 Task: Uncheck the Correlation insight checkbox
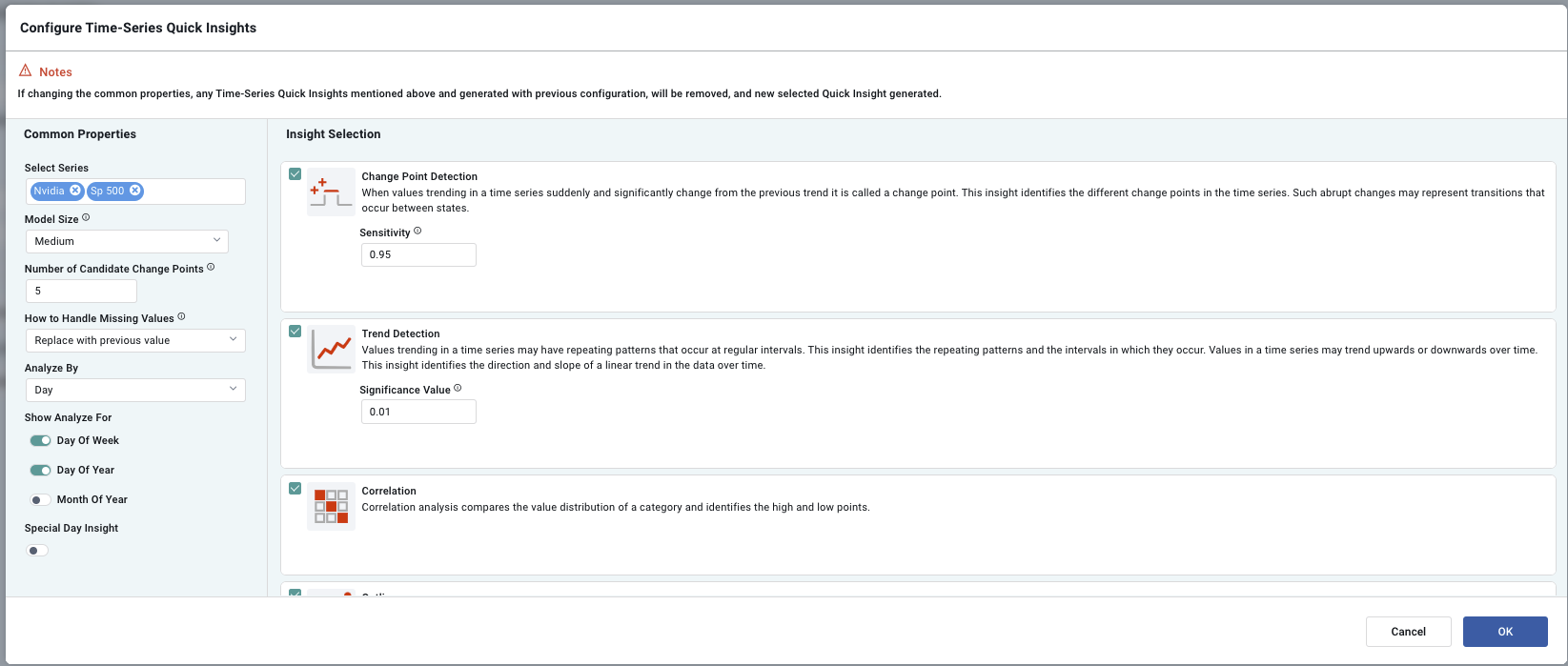[295, 489]
